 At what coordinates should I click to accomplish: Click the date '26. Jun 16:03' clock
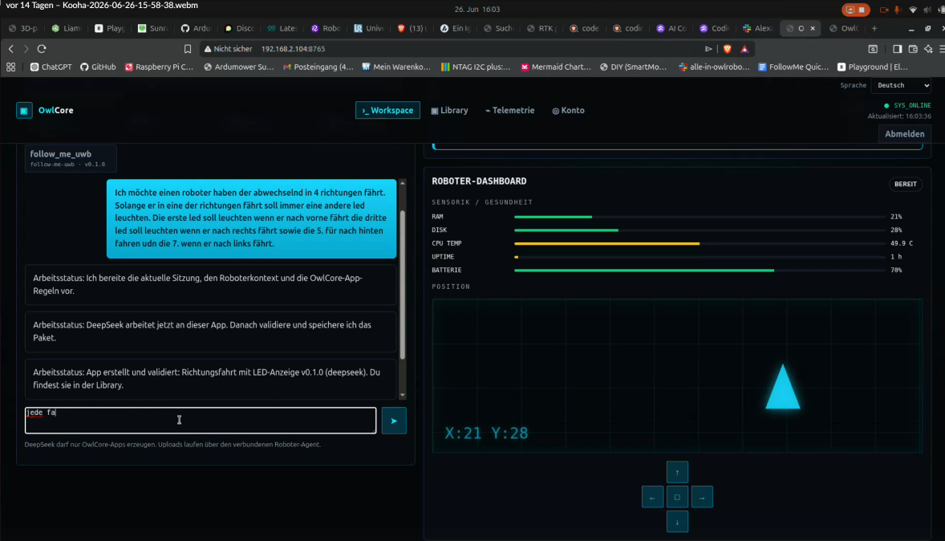pyautogui.click(x=477, y=10)
